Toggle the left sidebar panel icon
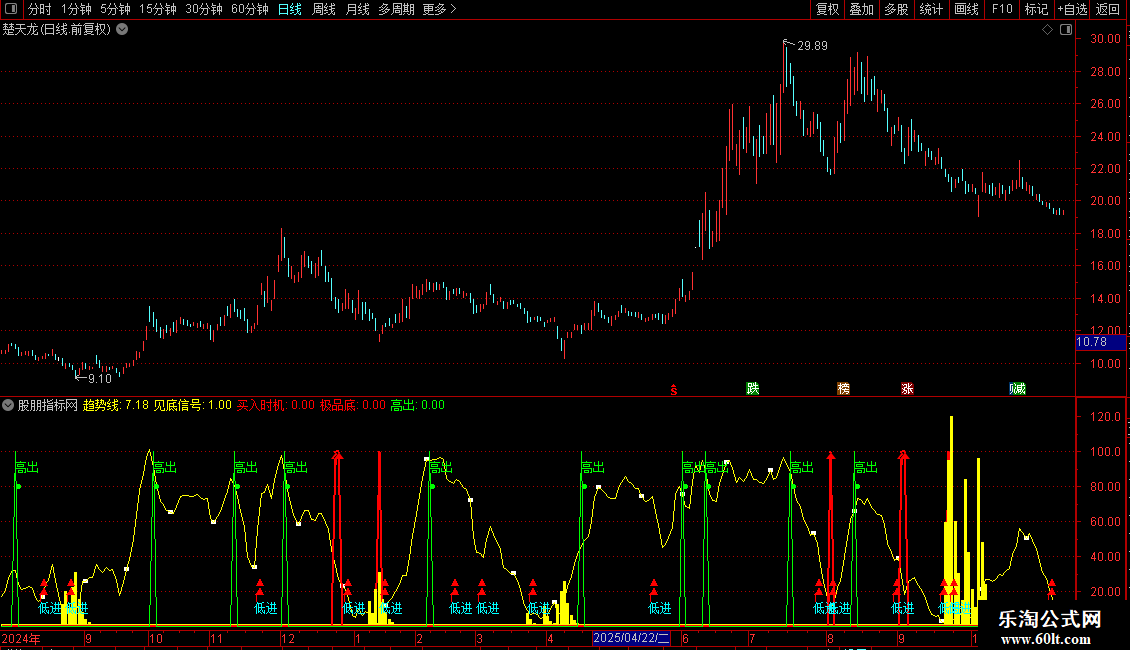This screenshot has width=1130, height=650. pos(11,9)
